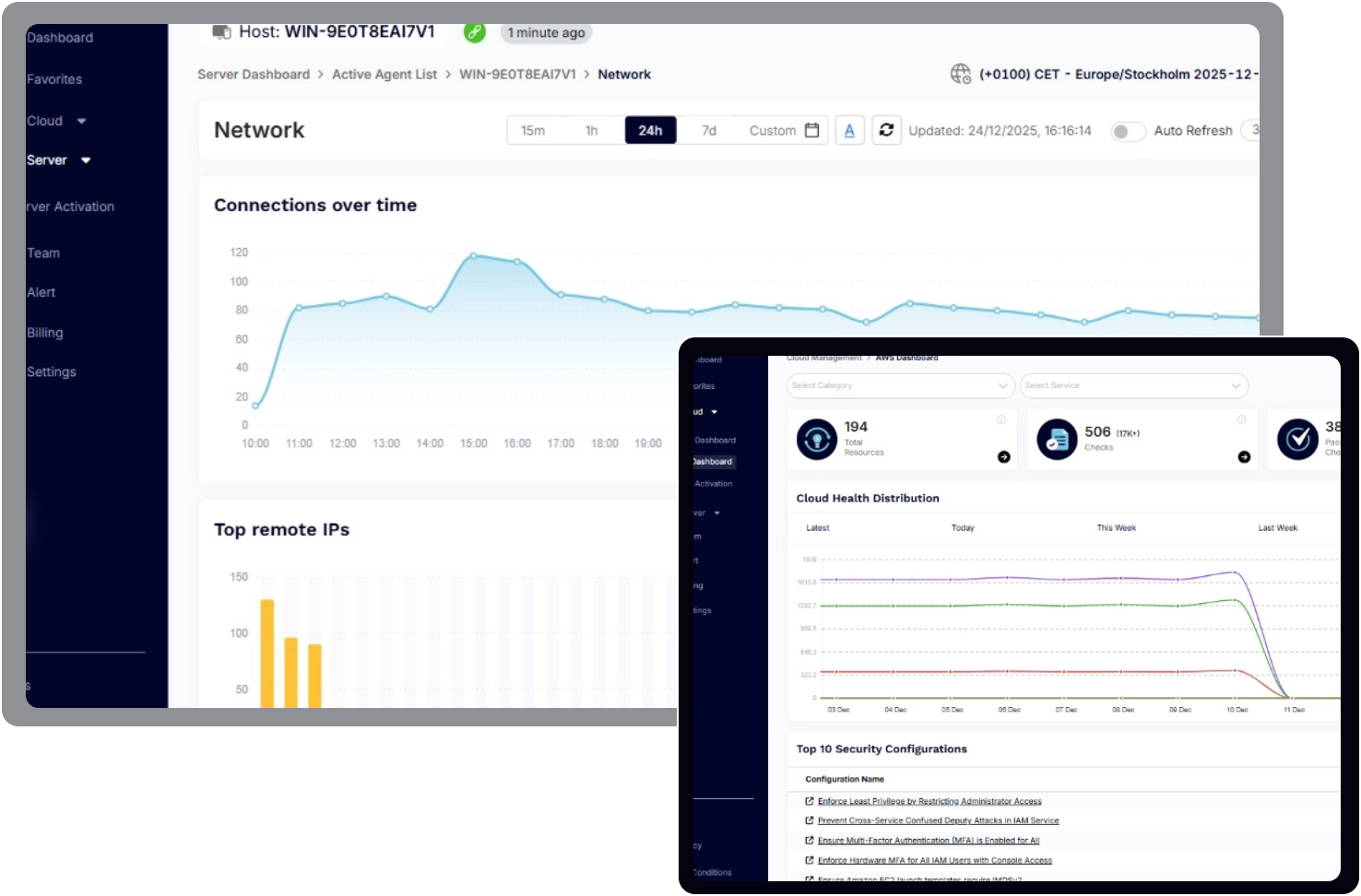The height and width of the screenshot is (896, 1361).
Task: Open Billing from the sidebar menu
Action: tap(44, 332)
